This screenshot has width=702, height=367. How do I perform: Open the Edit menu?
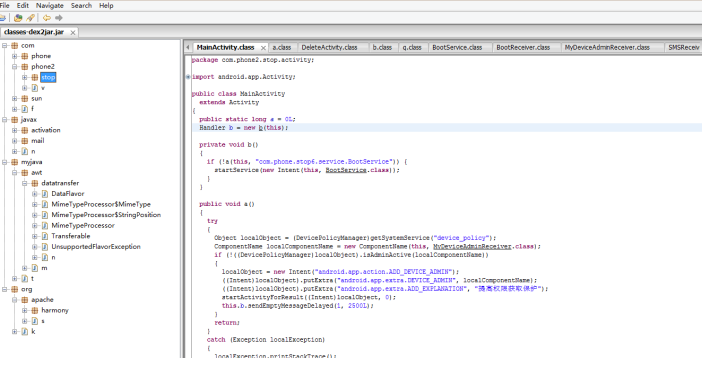point(23,5)
